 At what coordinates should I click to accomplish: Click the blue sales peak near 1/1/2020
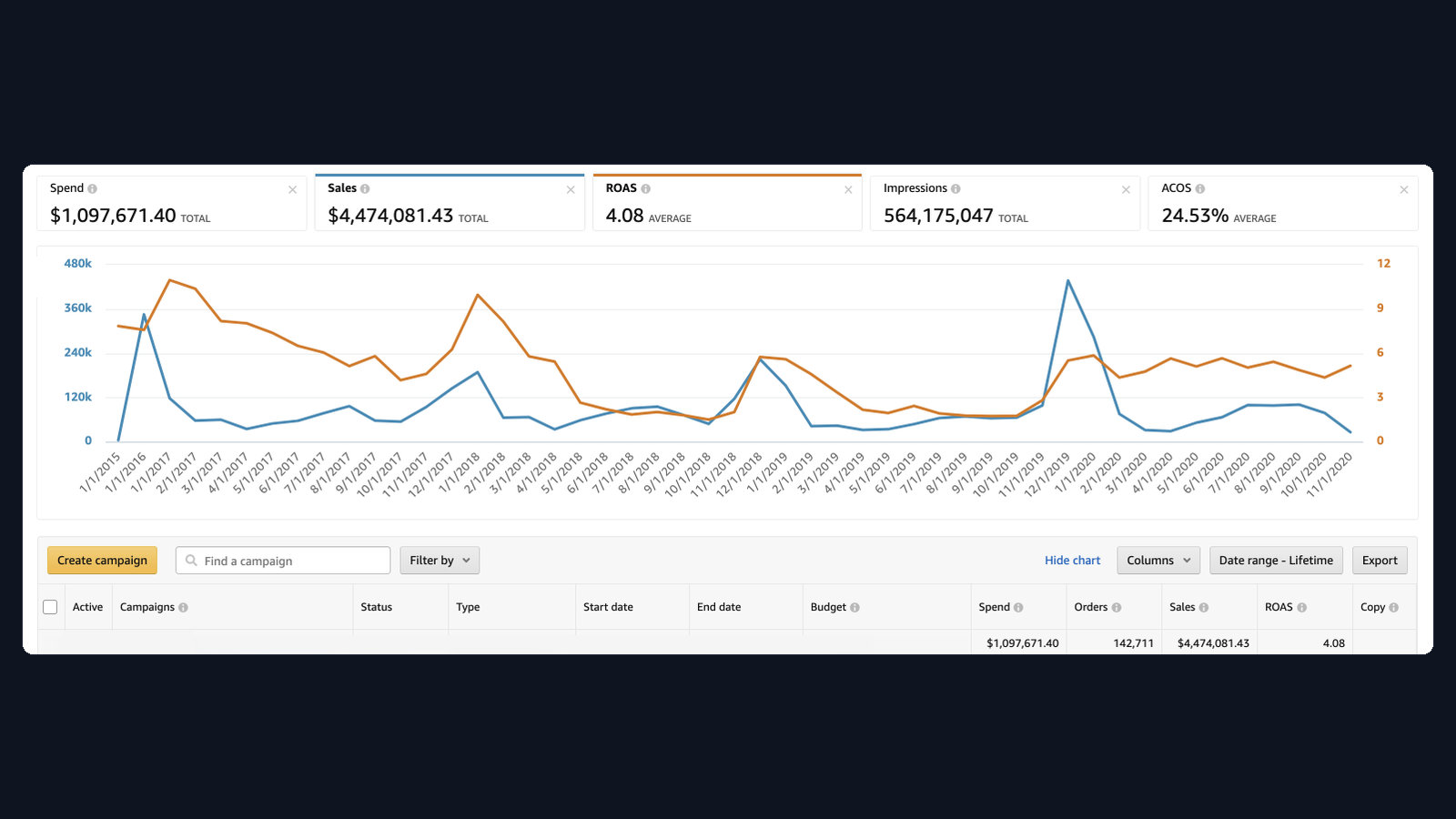pyautogui.click(x=1067, y=280)
